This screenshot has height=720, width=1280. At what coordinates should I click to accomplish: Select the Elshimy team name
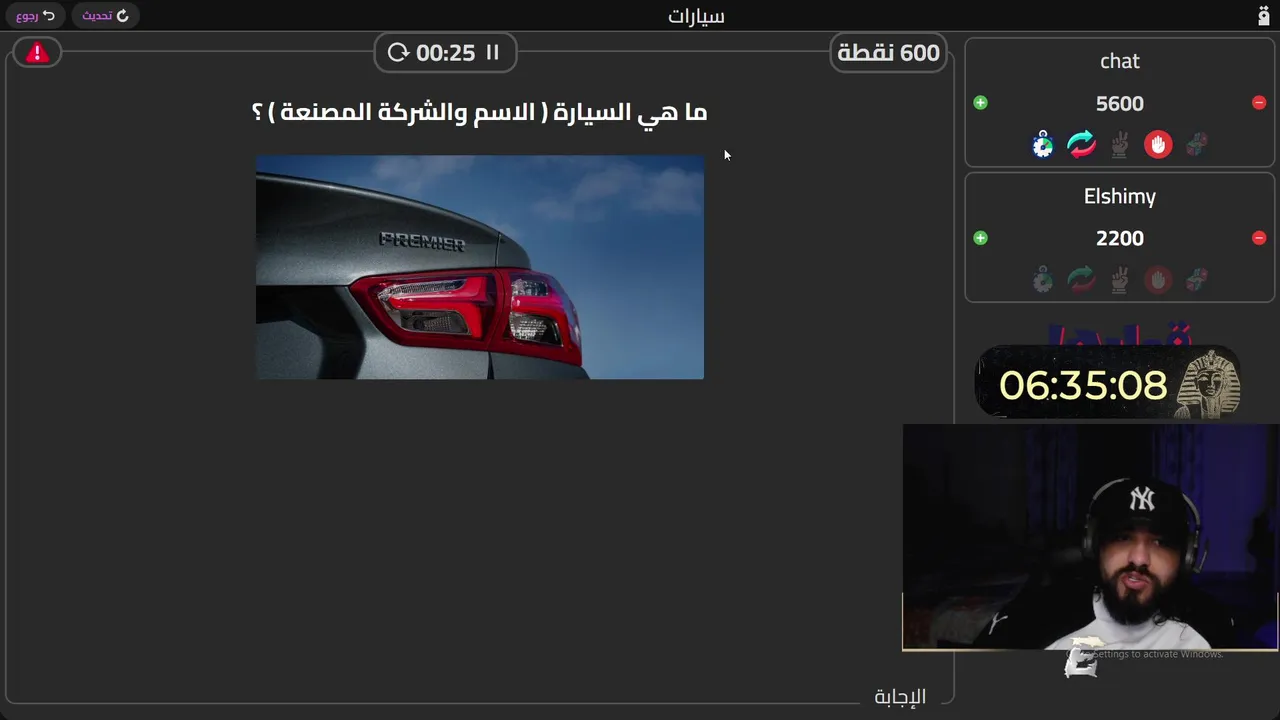(x=1120, y=196)
